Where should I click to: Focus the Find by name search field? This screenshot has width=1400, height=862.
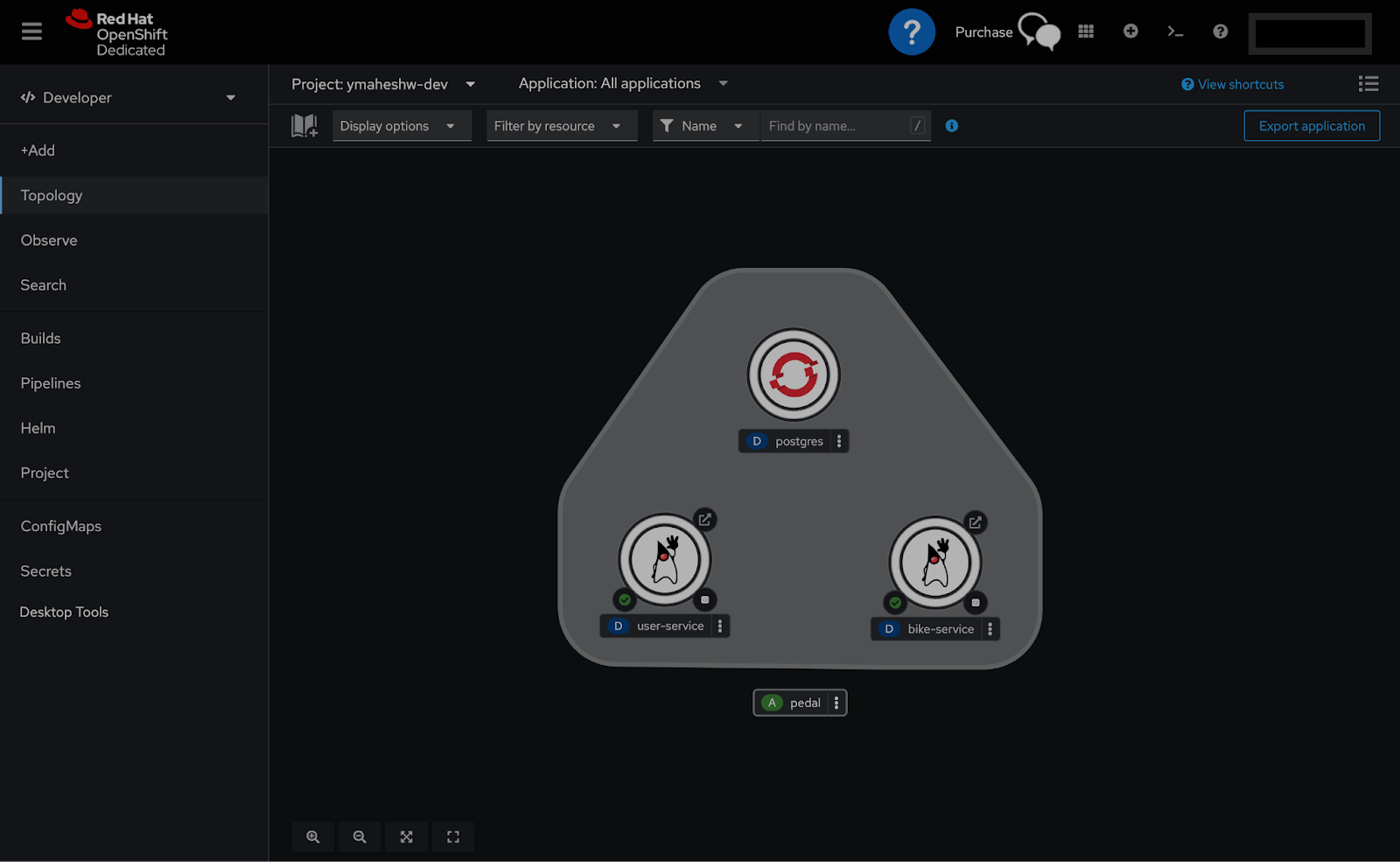(845, 126)
